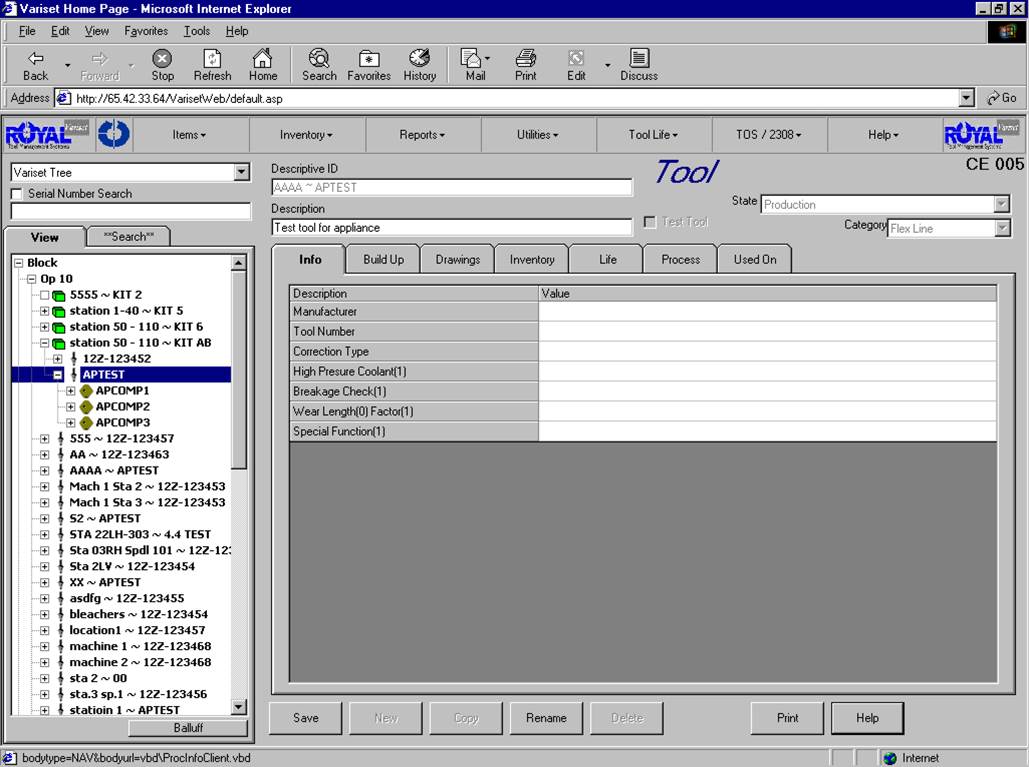The width and height of the screenshot is (1029, 767).
Task: Click the Discuss toolbar icon
Action: [x=639, y=58]
